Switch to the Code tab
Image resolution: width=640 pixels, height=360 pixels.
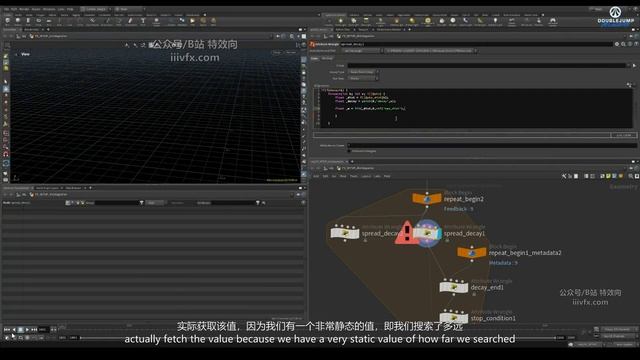[x=315, y=58]
